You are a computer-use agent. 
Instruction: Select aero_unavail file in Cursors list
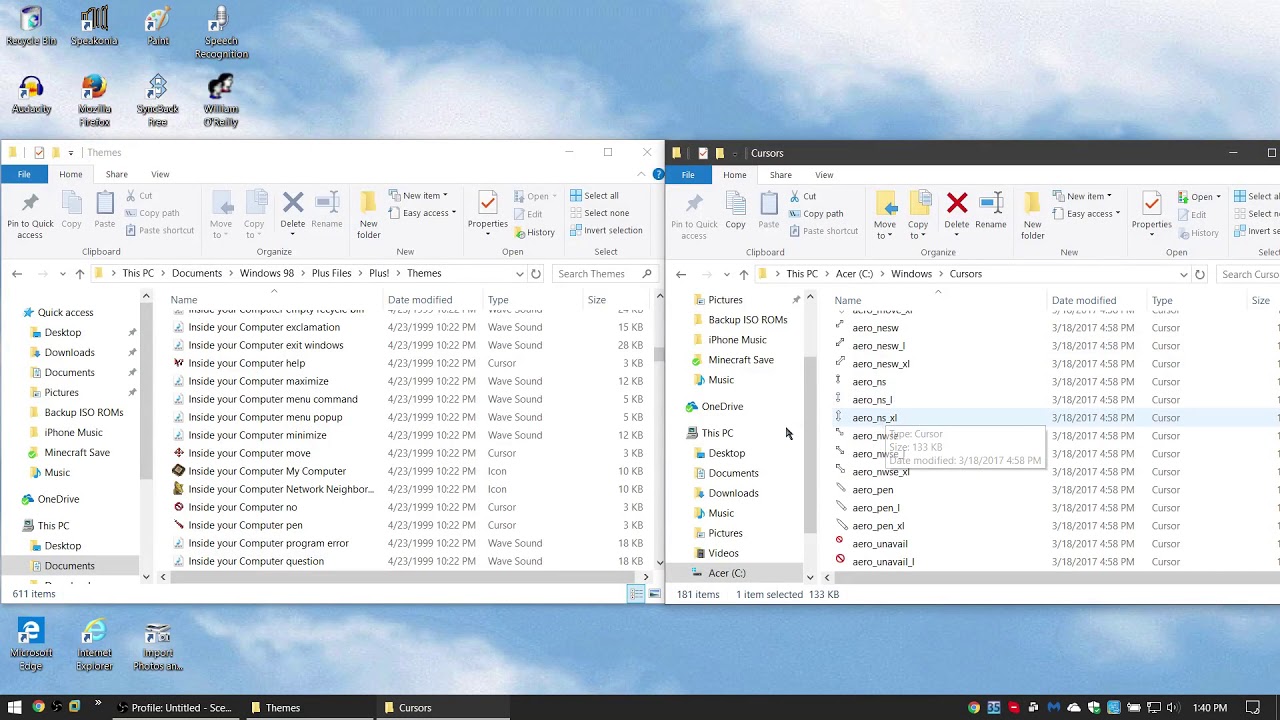(880, 544)
